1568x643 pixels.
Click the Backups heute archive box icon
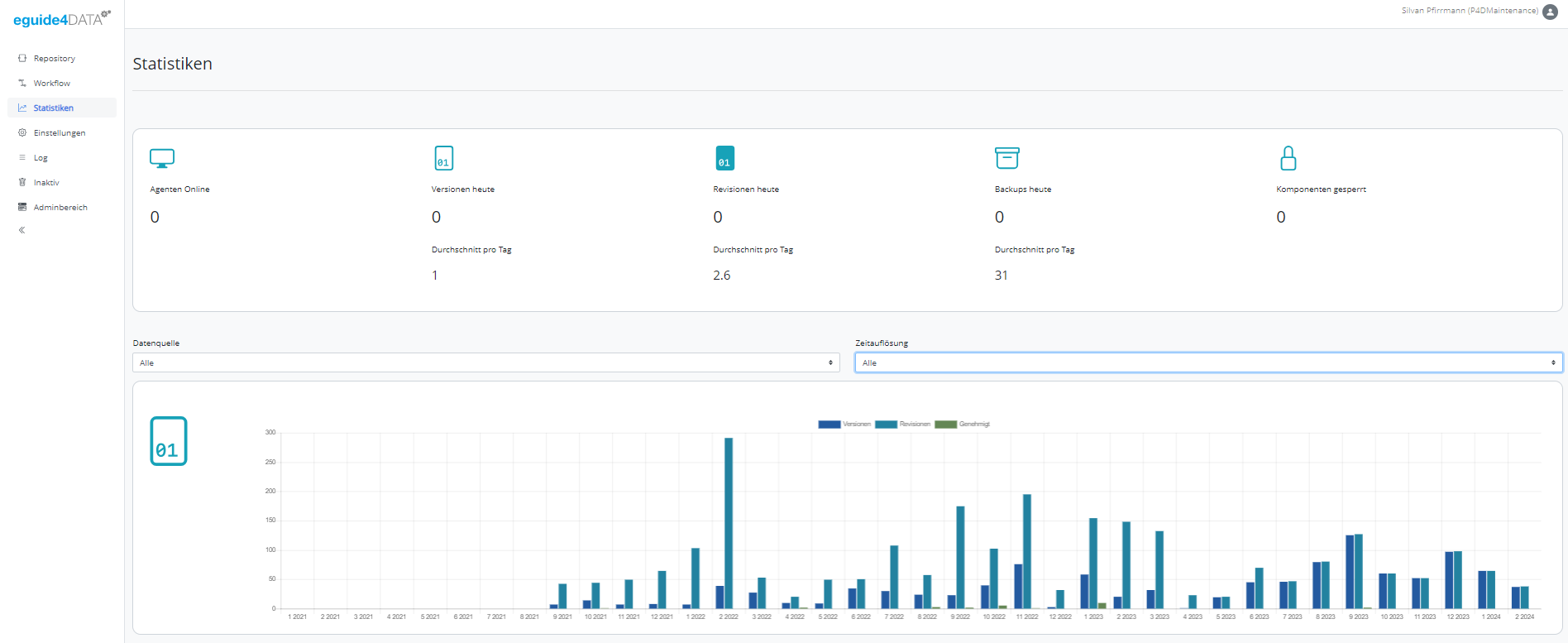tap(1006, 158)
